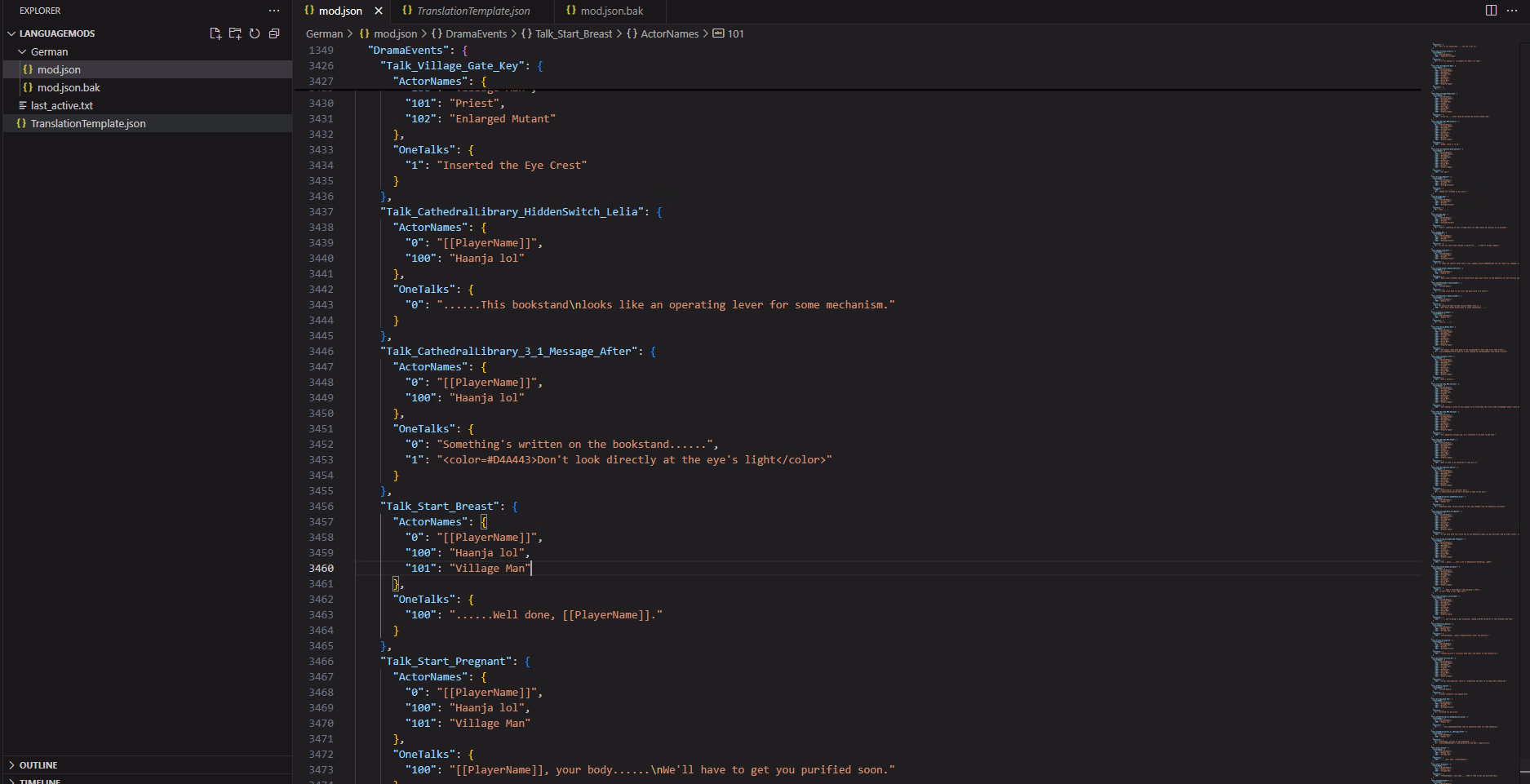Viewport: 1530px width, 784px height.
Task: Close the mod.json tab
Action: [x=379, y=11]
